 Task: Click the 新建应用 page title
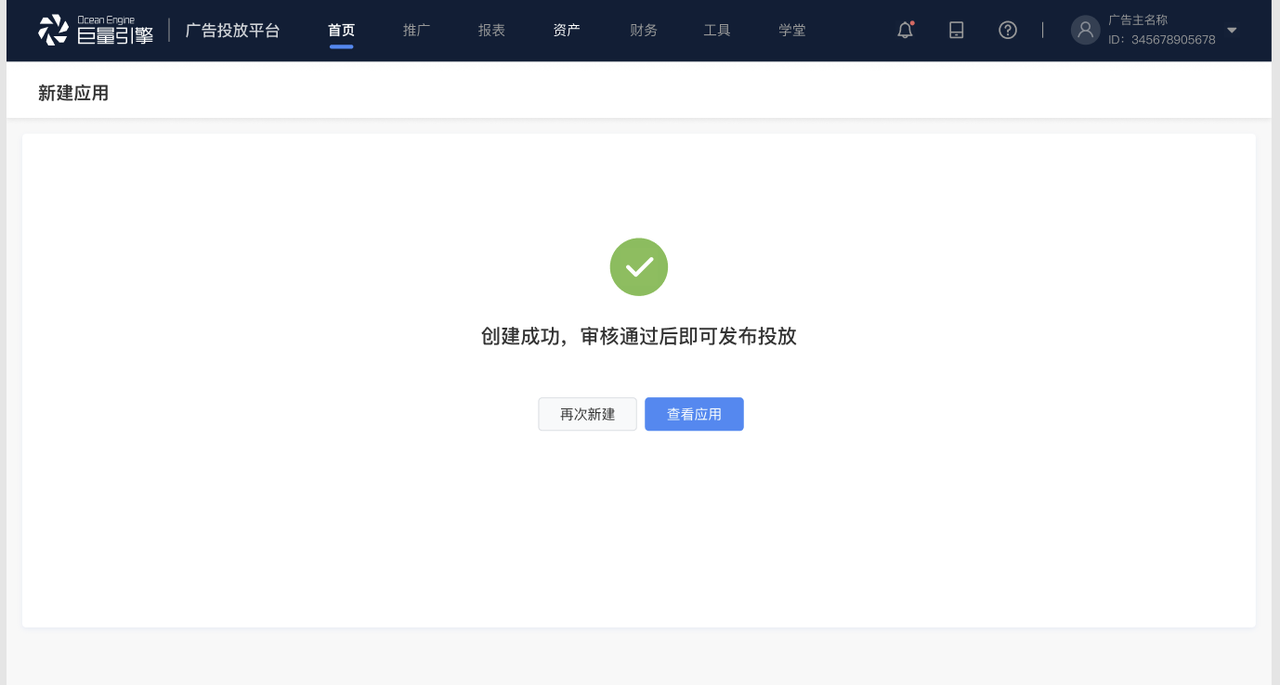74,92
